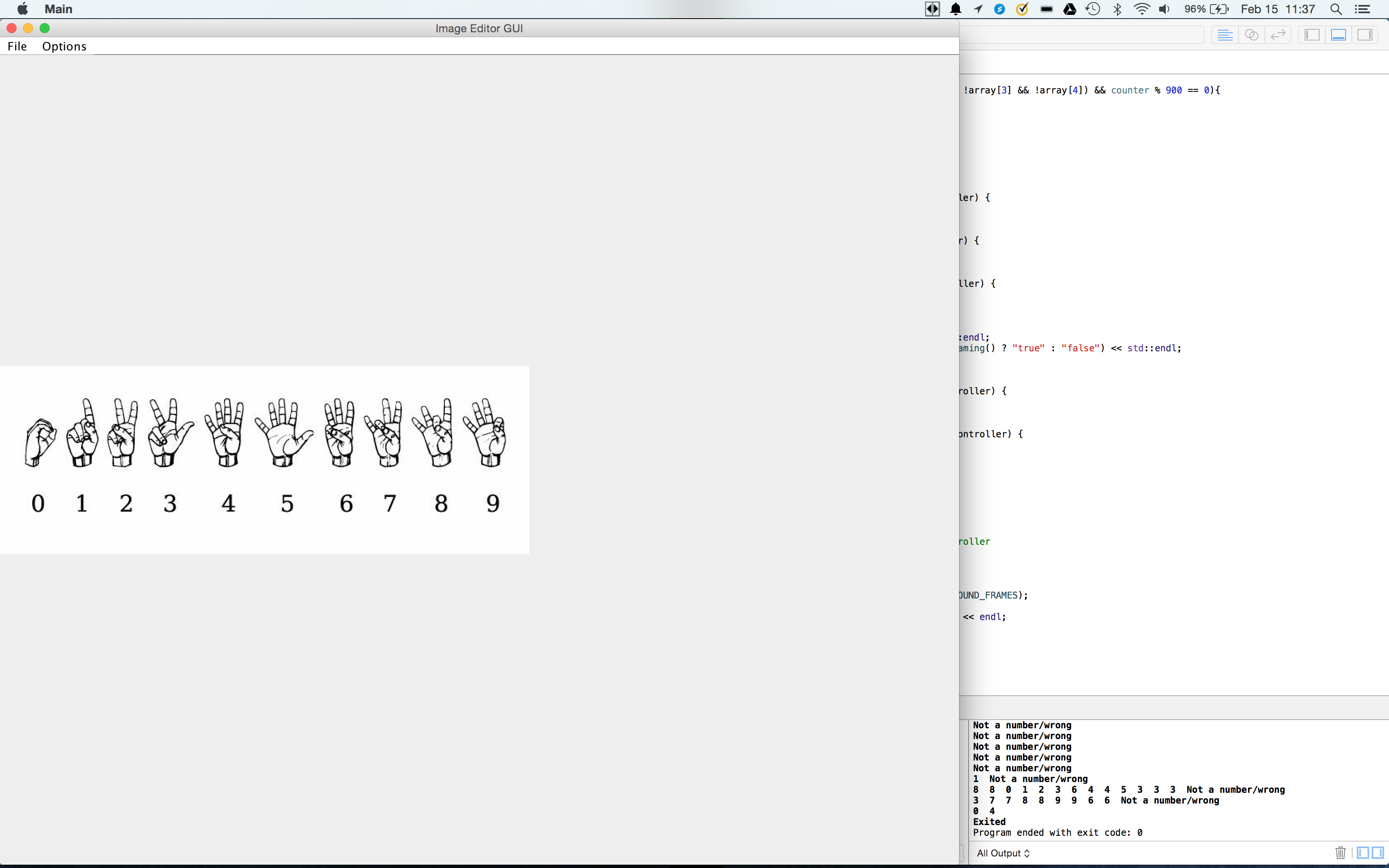Open Spotlight search magnifier

(x=1336, y=9)
